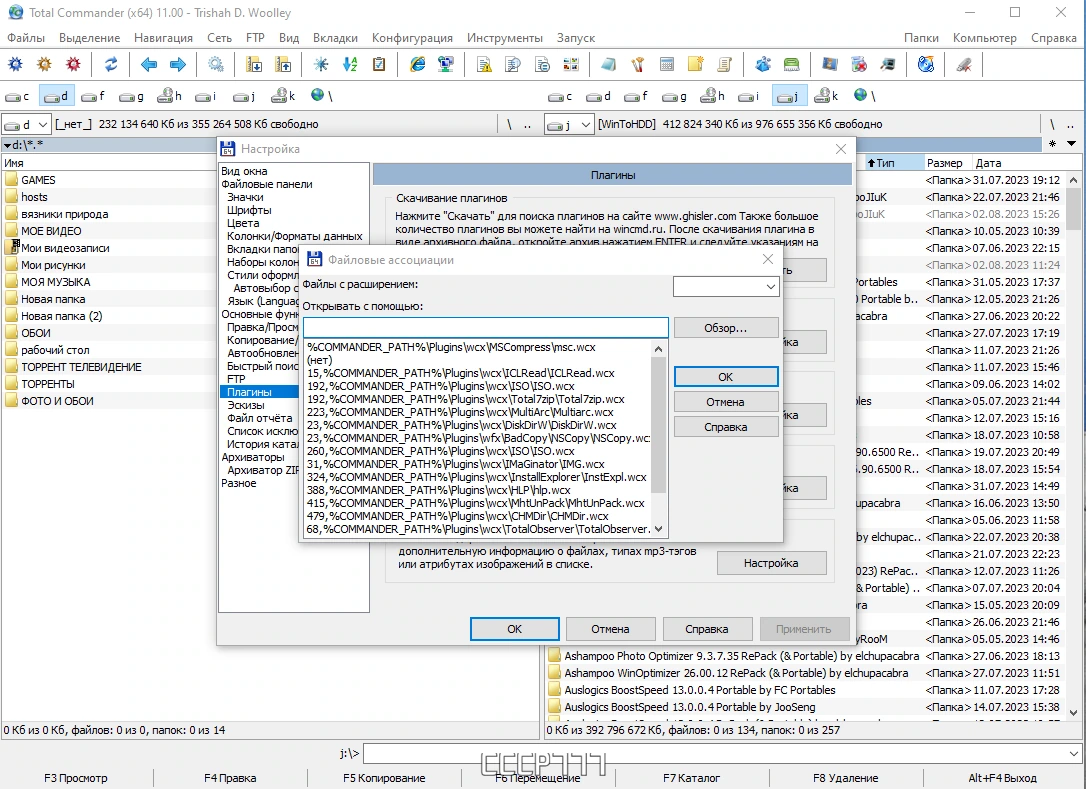This screenshot has height=789, width=1086.
Task: Click the scroll document toolbar icon
Action: click(x=724, y=64)
